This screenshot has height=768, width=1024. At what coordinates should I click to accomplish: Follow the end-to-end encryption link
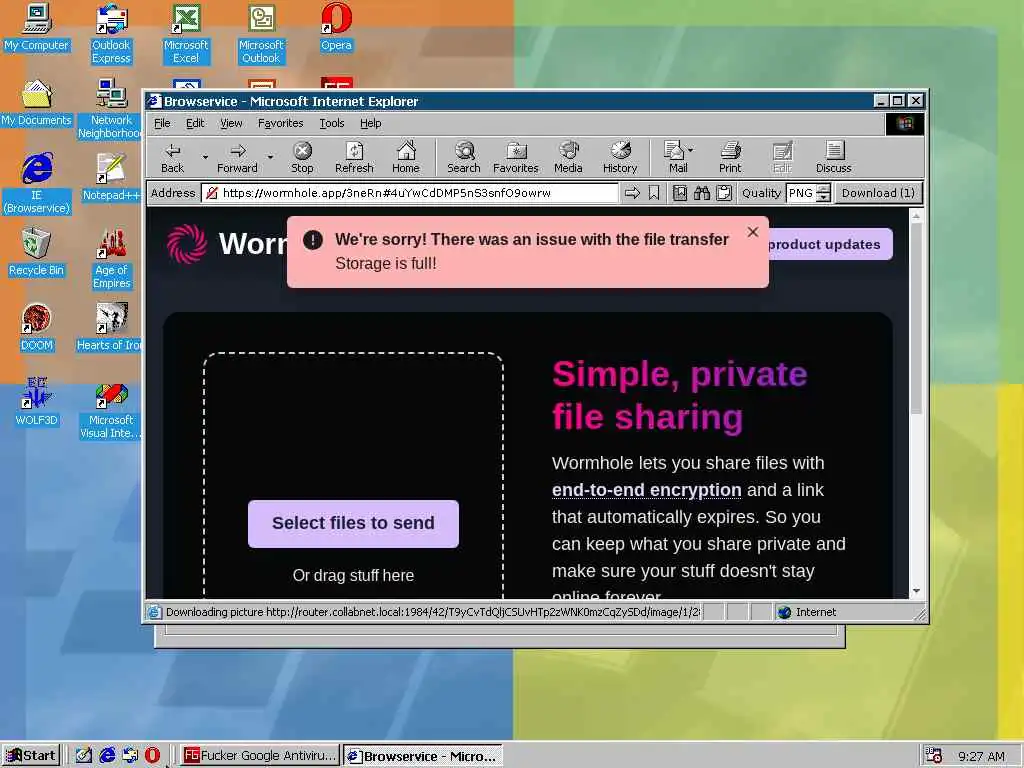(647, 490)
